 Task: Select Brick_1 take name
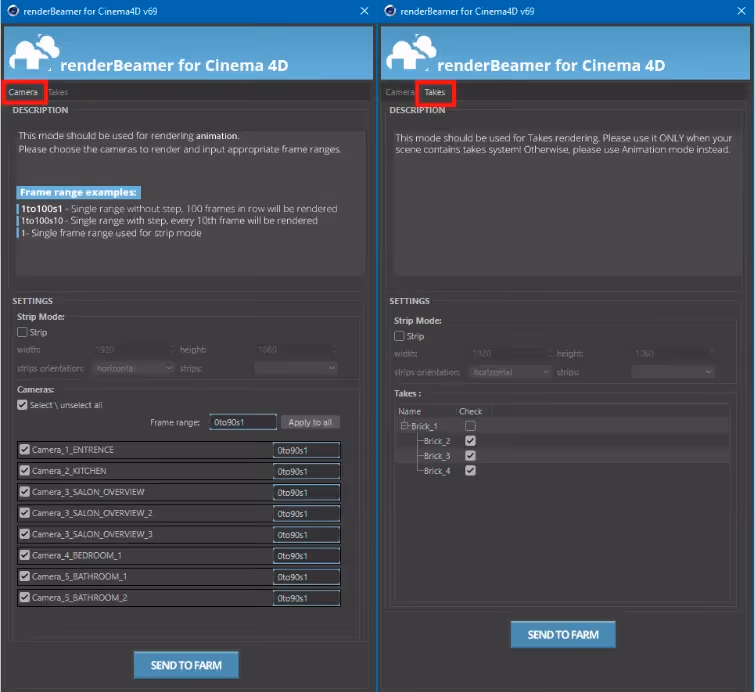(424, 426)
